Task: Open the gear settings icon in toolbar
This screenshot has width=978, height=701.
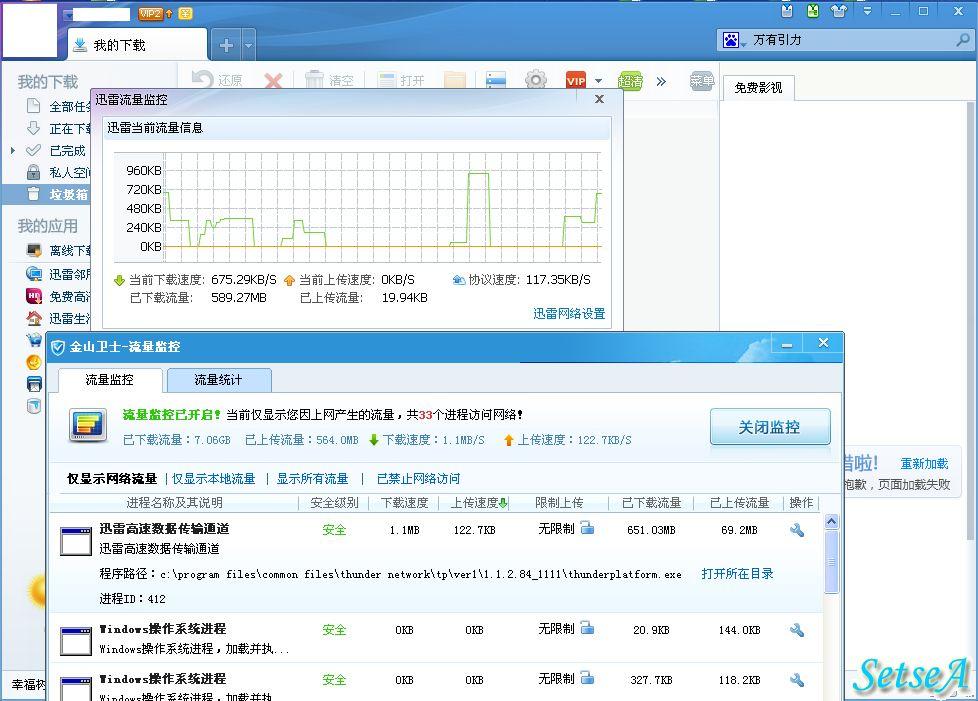Action: 536,80
